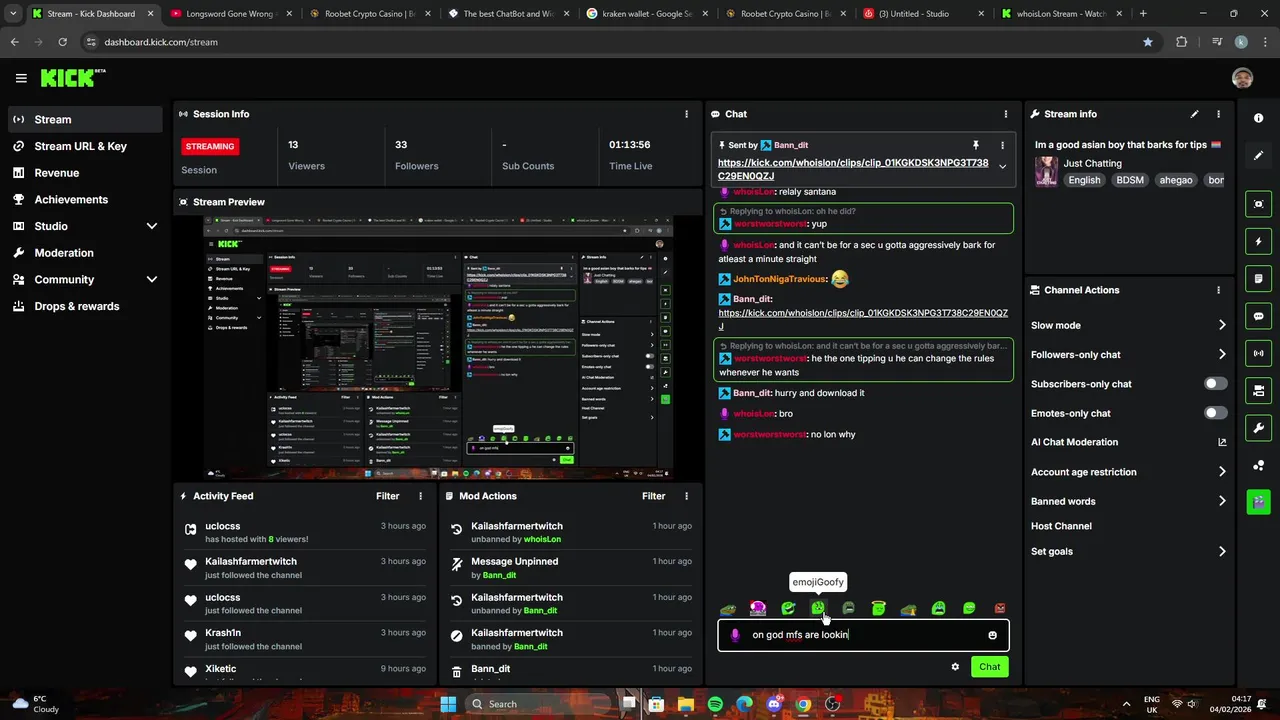Image resolution: width=1280 pixels, height=720 pixels.
Task: Open the pinned clip link
Action: (x=853, y=169)
